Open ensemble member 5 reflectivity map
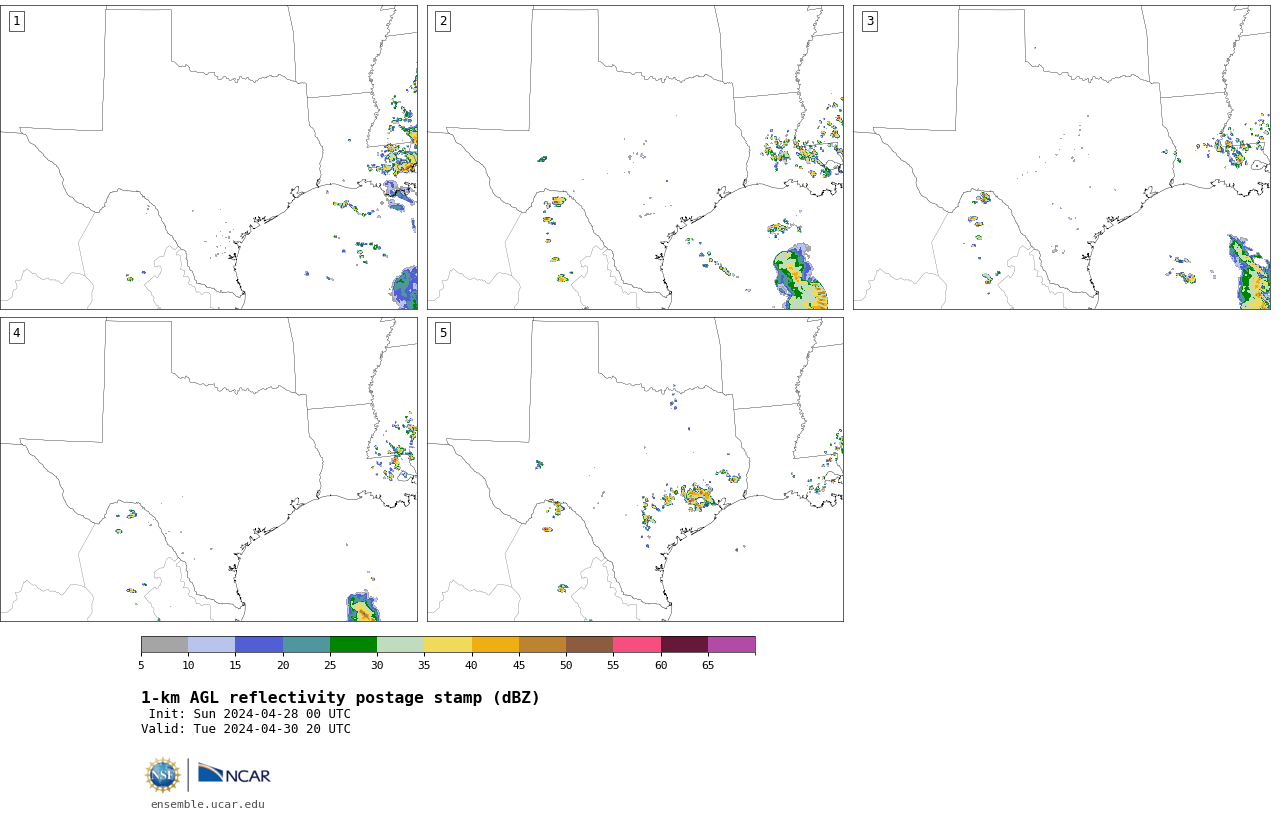Viewport: 1280px width, 815px height. [x=635, y=469]
